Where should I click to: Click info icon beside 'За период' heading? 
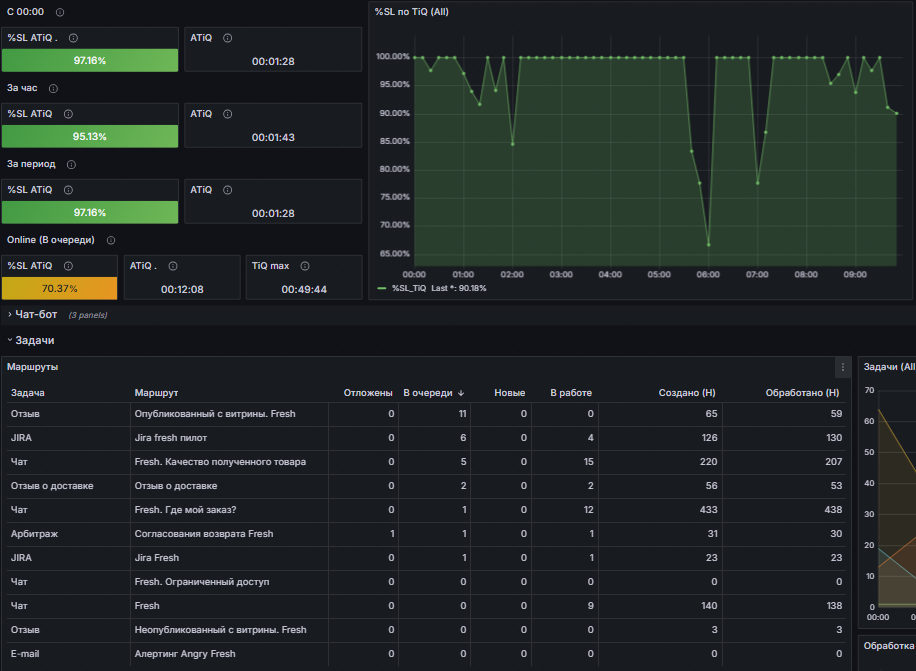[x=71, y=165]
